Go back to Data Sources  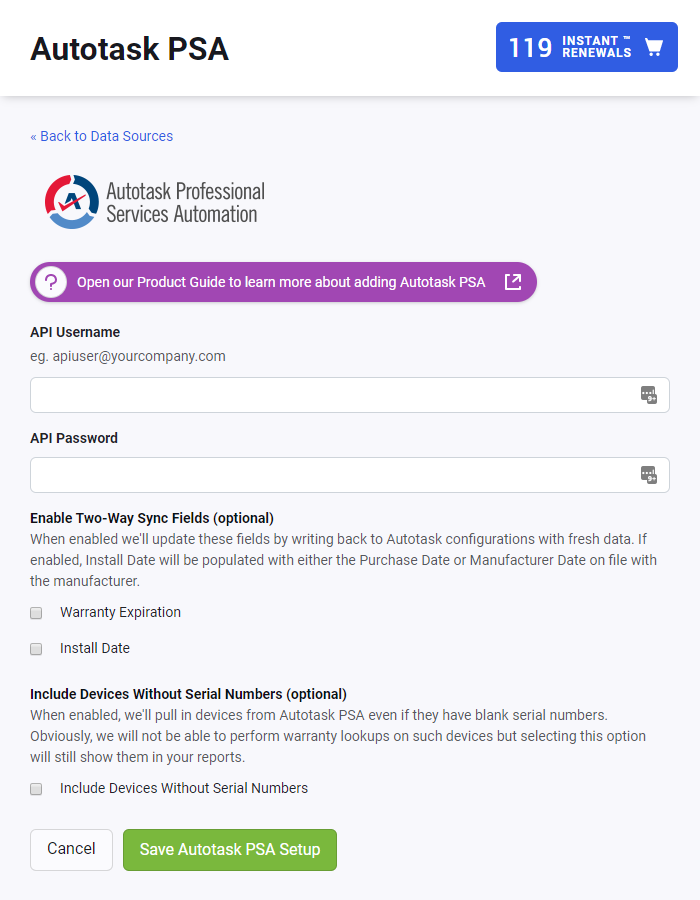[x=102, y=136]
